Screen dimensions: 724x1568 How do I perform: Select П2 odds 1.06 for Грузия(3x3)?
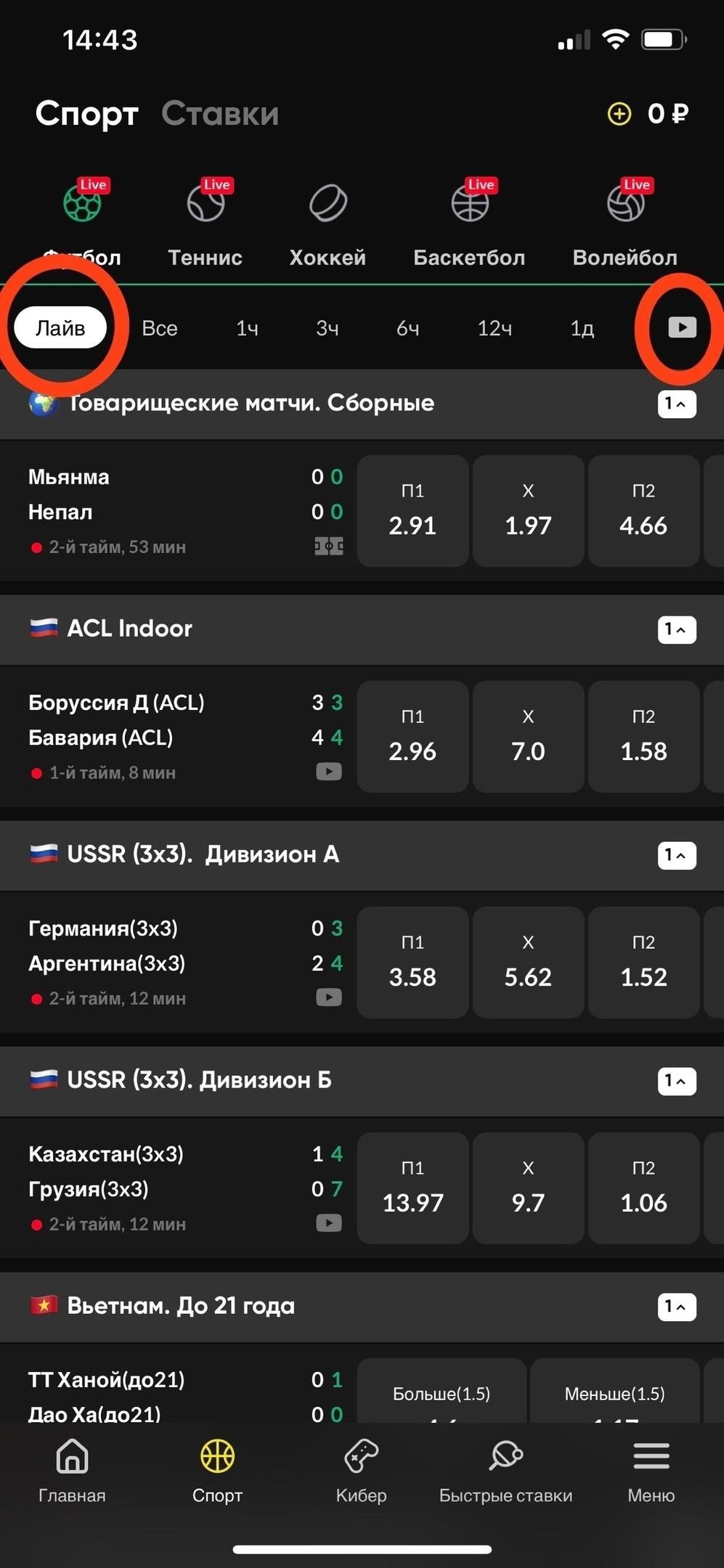643,1188
